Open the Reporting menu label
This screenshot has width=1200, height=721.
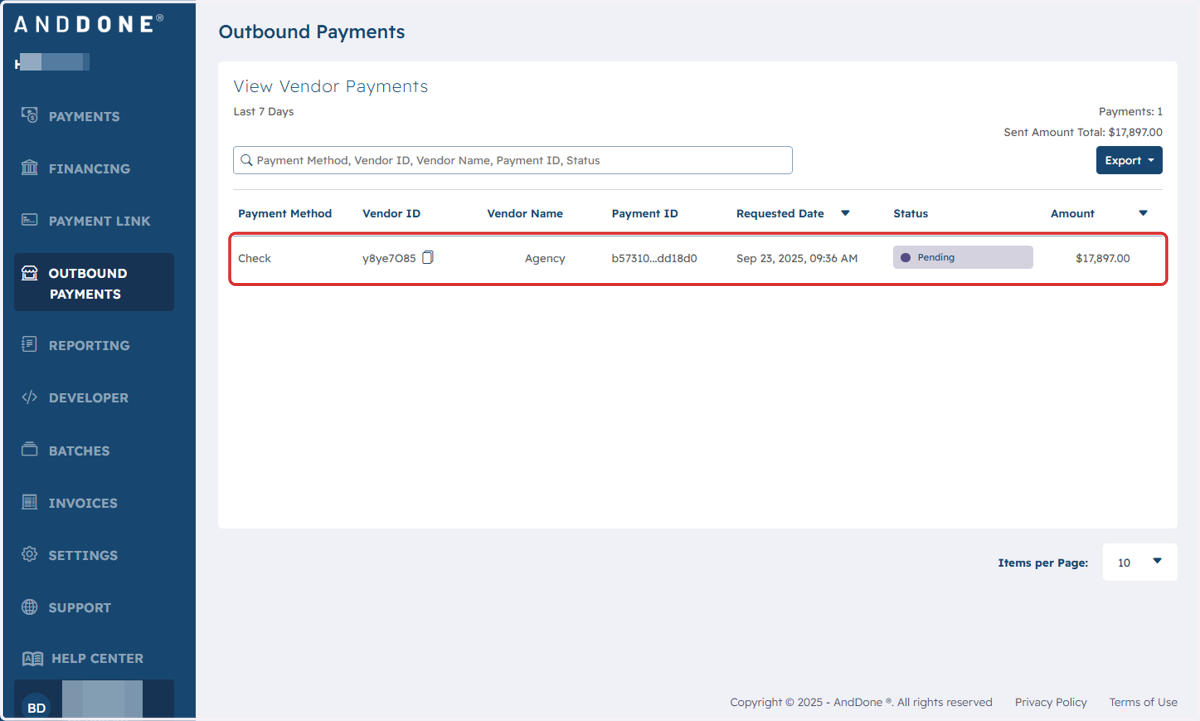click(x=89, y=345)
